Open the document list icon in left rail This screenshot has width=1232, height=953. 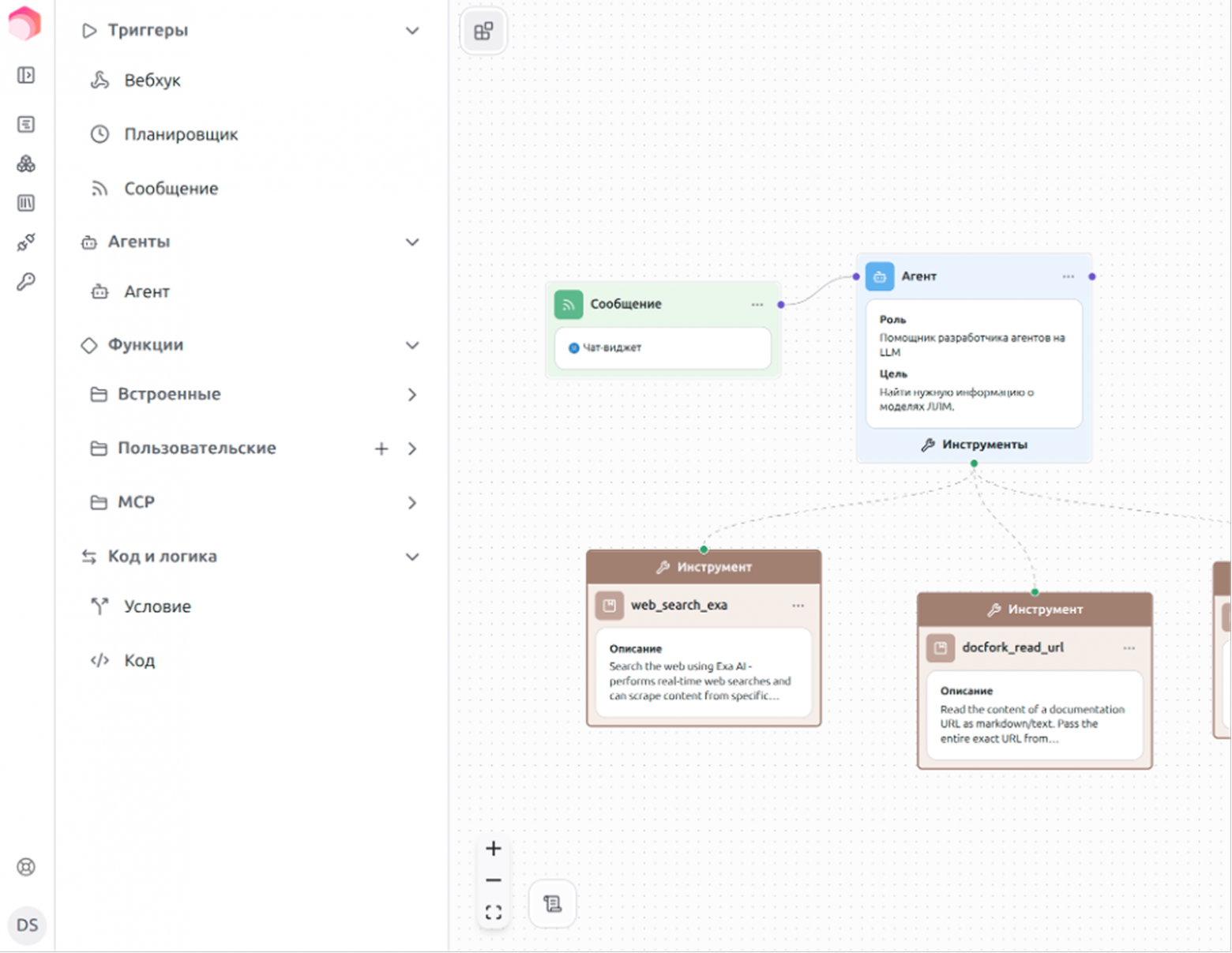pos(26,124)
